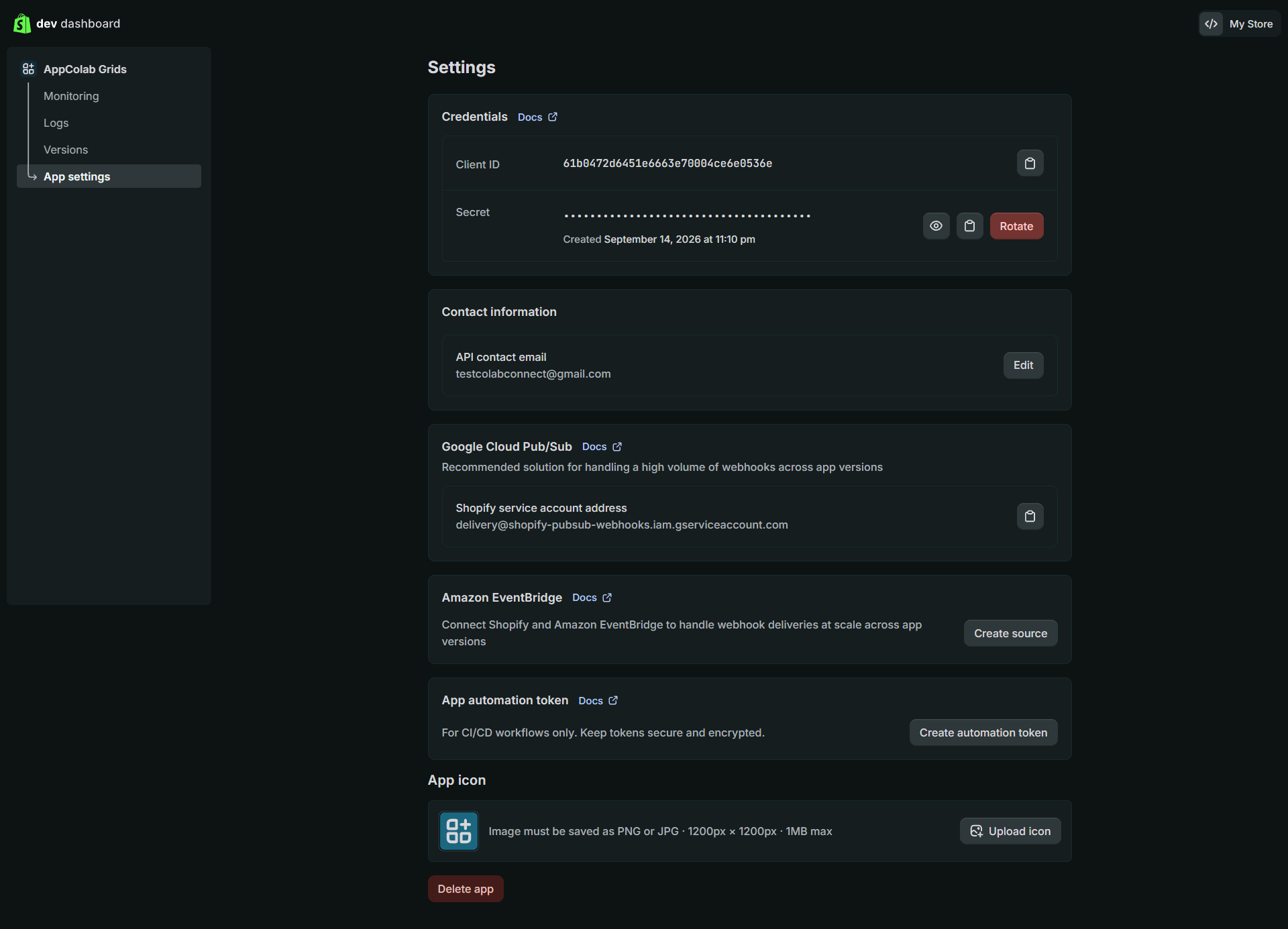Delete the app
The image size is (1288, 929).
click(466, 889)
